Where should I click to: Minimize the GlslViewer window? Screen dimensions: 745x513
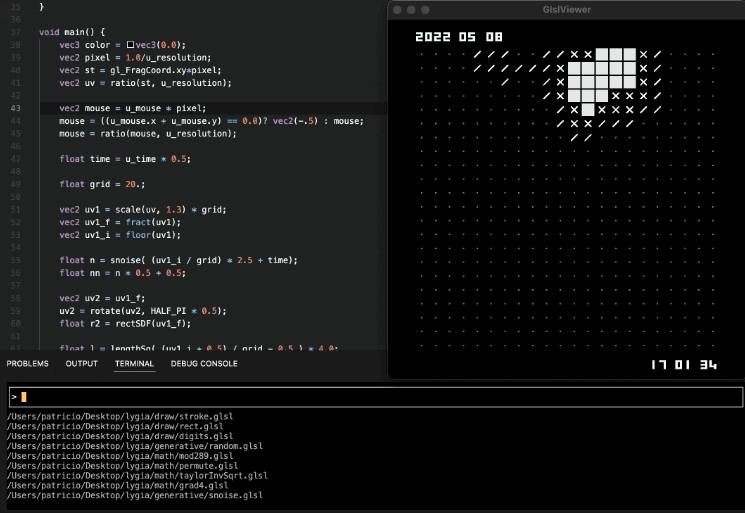(x=411, y=10)
